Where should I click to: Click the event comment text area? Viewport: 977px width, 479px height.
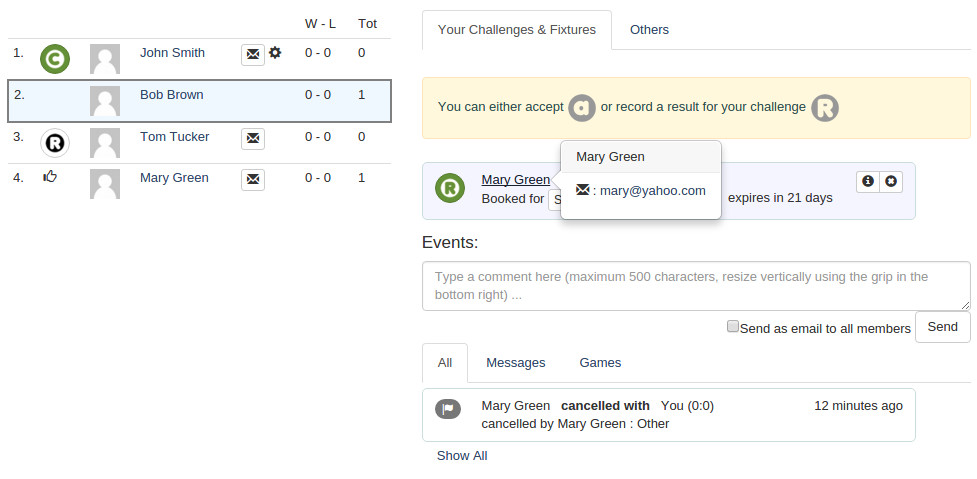[x=696, y=286]
